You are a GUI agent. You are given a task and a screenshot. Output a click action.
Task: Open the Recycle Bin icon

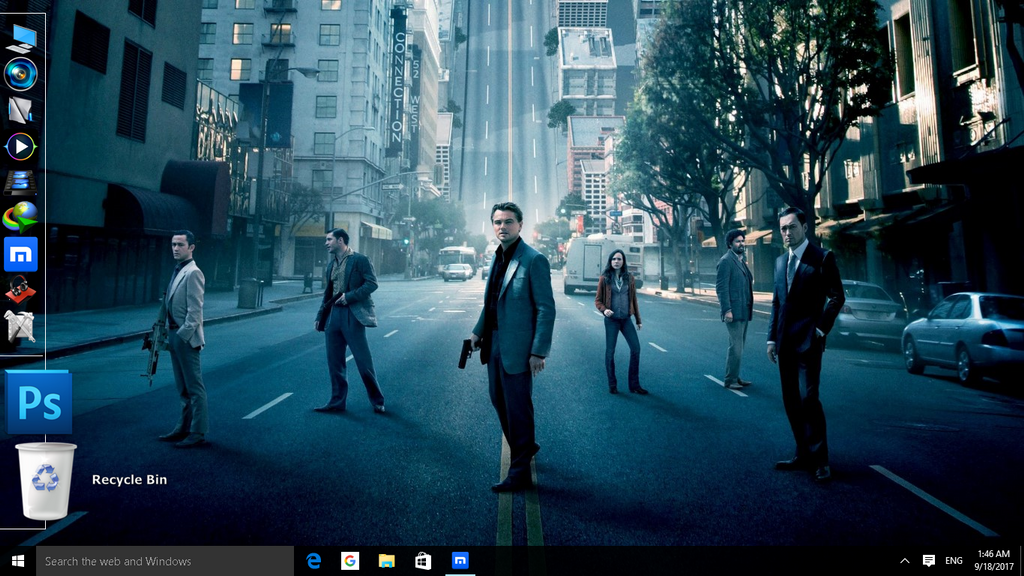click(x=45, y=480)
